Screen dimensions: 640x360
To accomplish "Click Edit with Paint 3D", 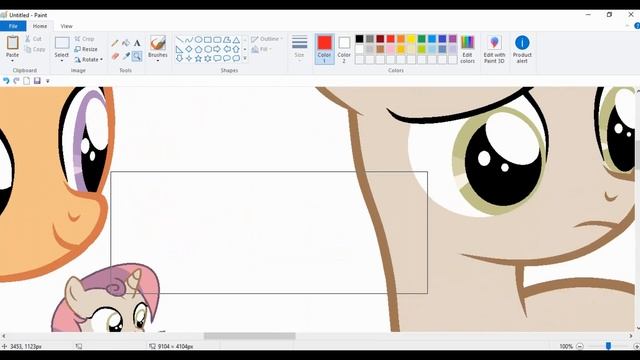I will (494, 49).
